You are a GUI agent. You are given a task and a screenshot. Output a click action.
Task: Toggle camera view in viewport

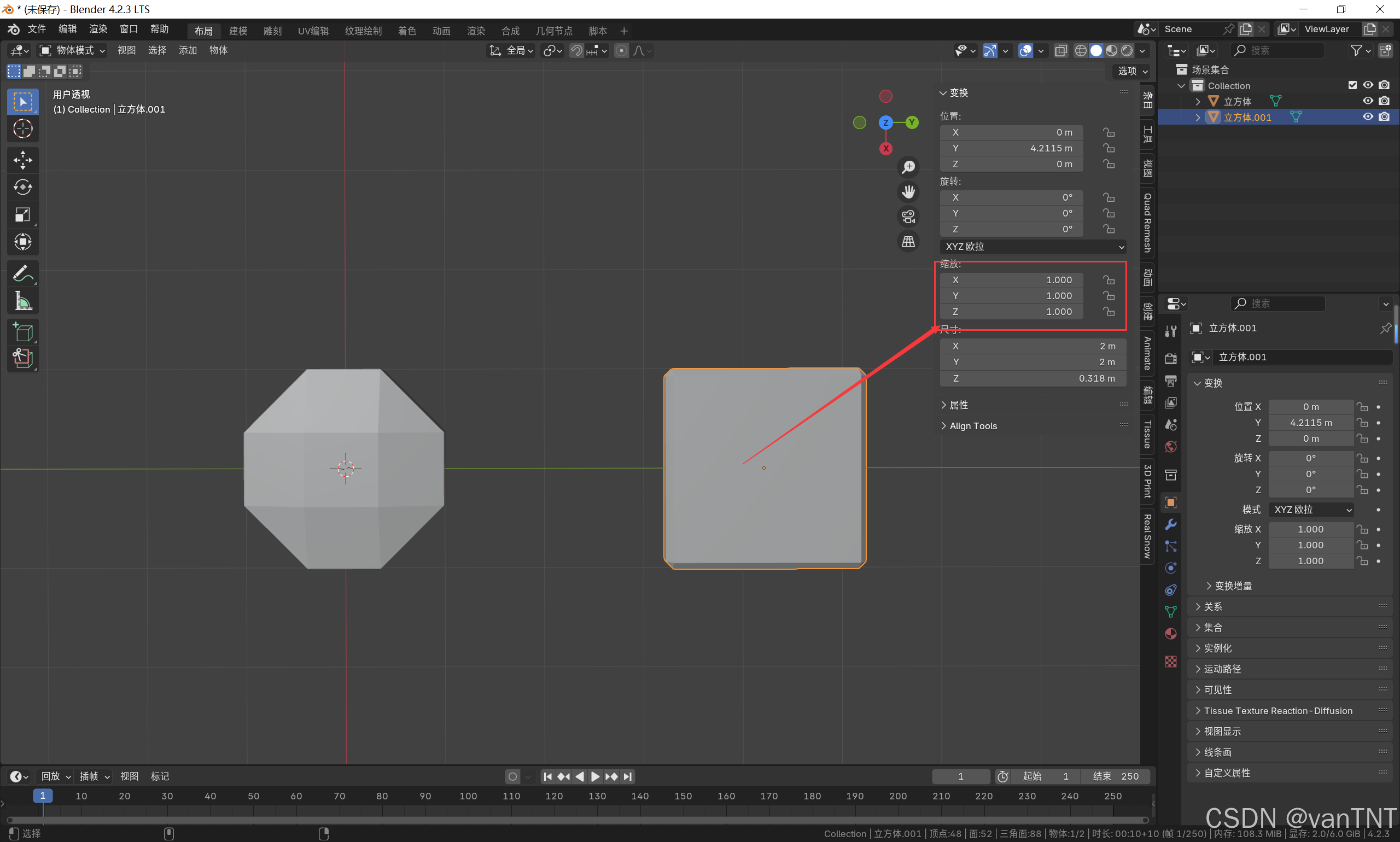tap(908, 217)
